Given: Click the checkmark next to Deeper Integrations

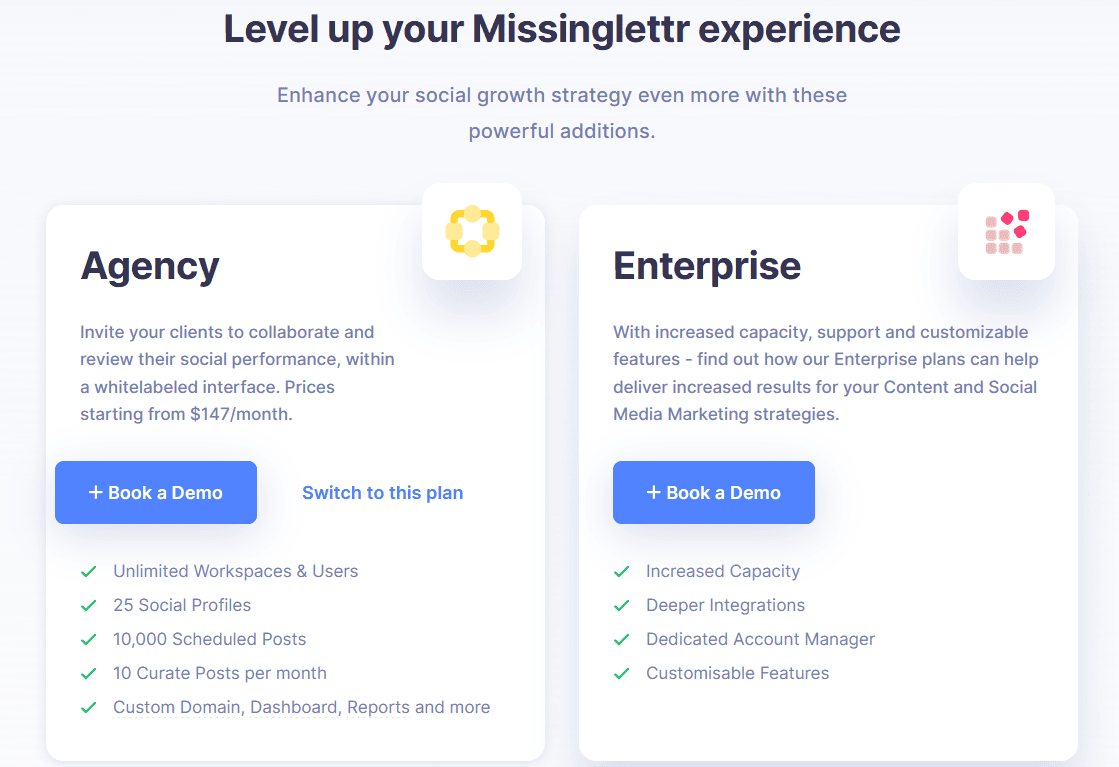Looking at the screenshot, I should point(621,605).
